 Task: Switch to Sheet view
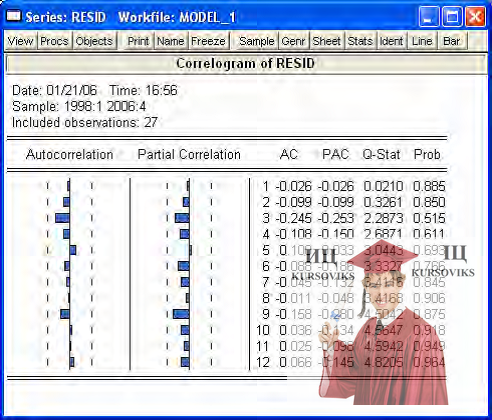[327, 41]
